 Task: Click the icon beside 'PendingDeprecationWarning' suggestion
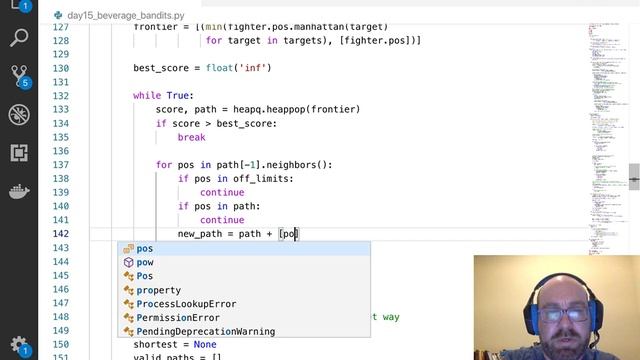(129, 331)
